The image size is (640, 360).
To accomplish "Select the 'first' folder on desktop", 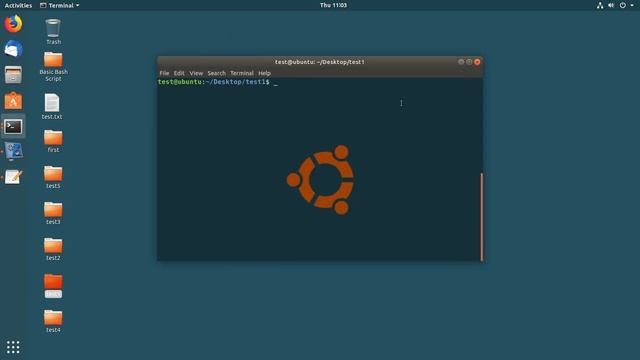I will click(x=53, y=141).
